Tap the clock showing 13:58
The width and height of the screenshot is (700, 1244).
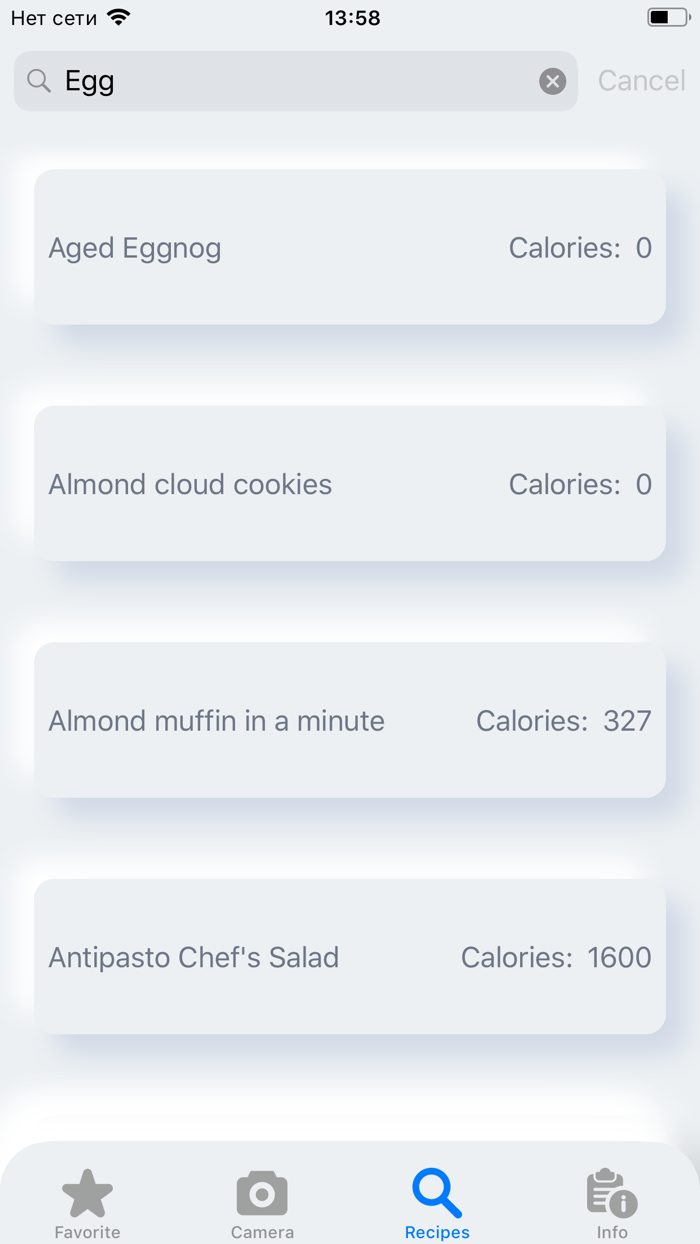tap(349, 17)
